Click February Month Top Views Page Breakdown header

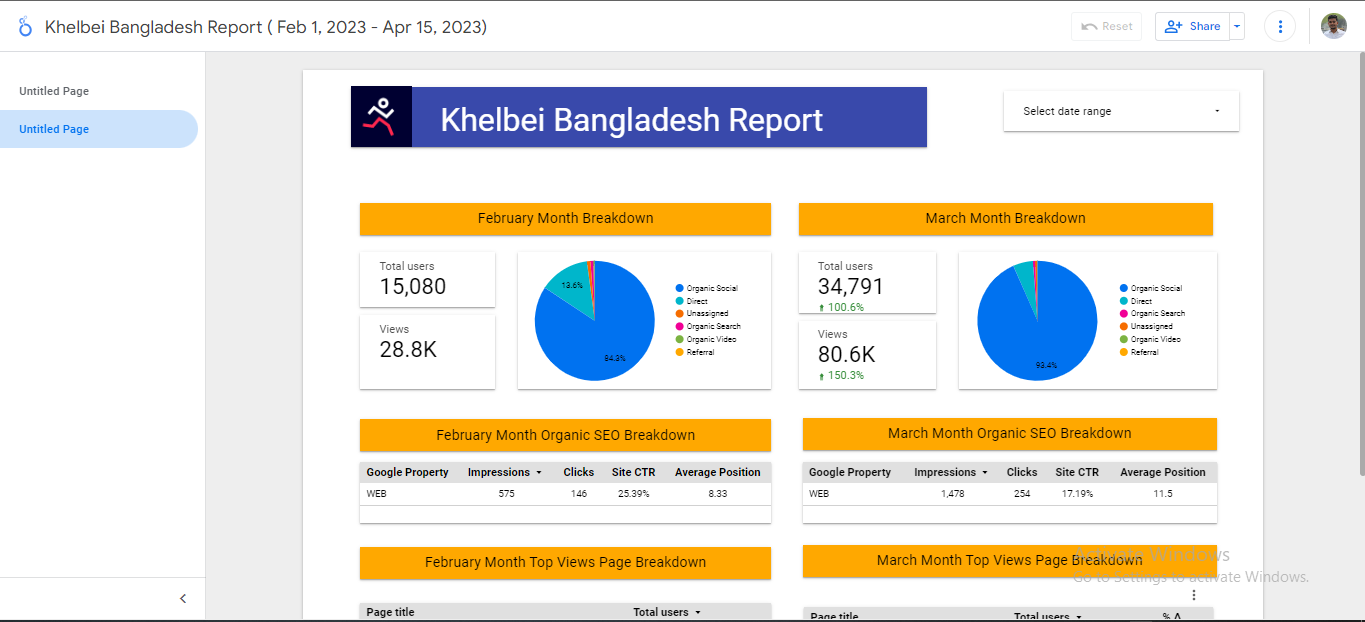(x=565, y=563)
